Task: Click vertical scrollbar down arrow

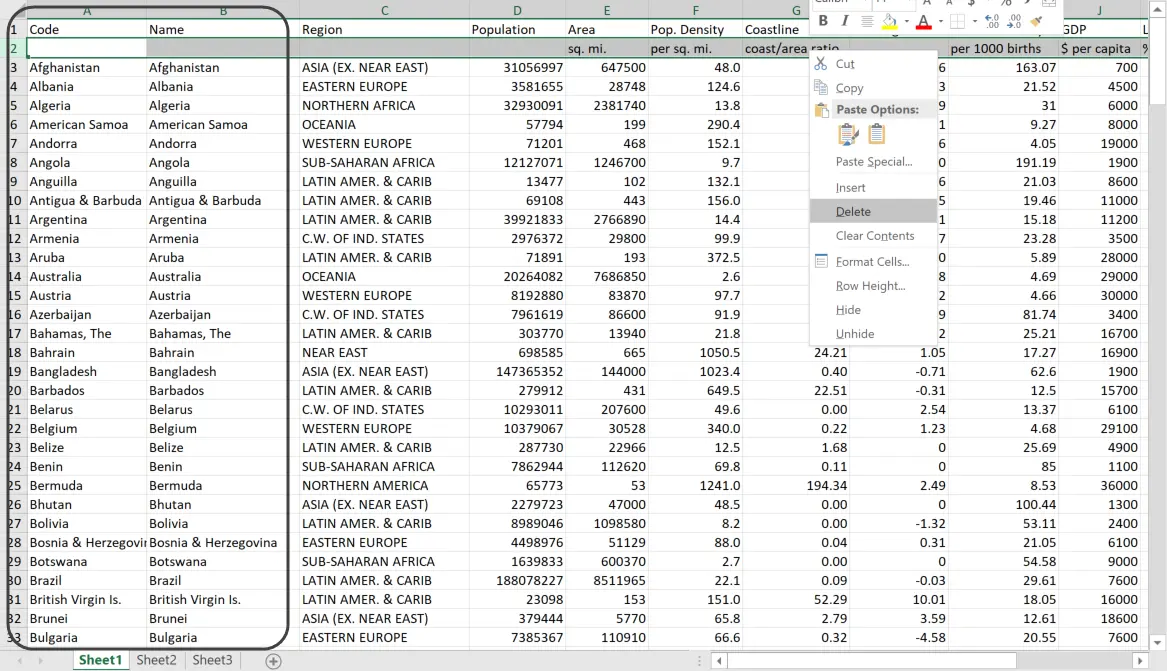Action: click(x=1157, y=643)
